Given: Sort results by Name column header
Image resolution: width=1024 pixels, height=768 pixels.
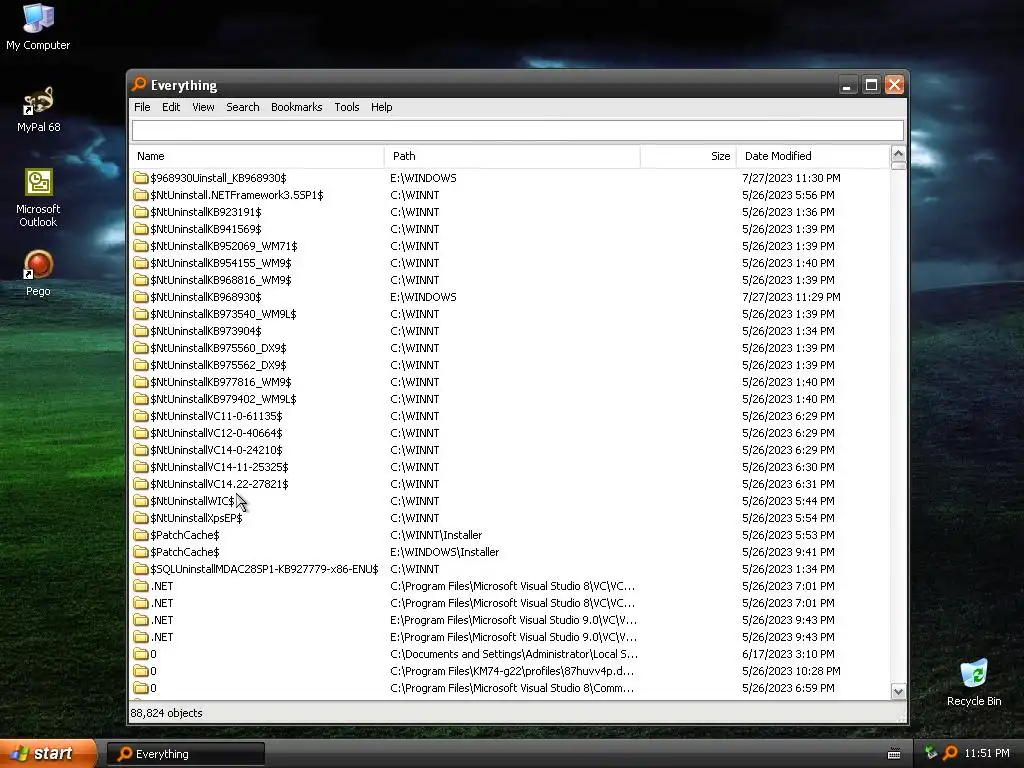Looking at the screenshot, I should pyautogui.click(x=257, y=156).
